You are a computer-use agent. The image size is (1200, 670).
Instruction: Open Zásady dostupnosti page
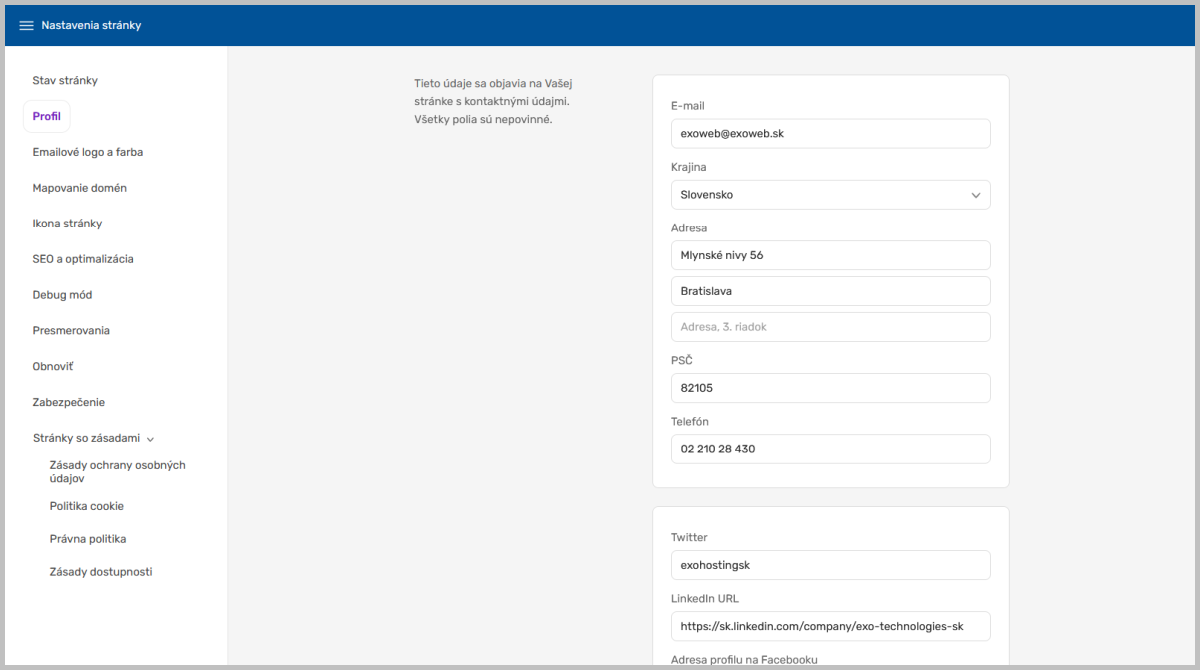(x=101, y=572)
